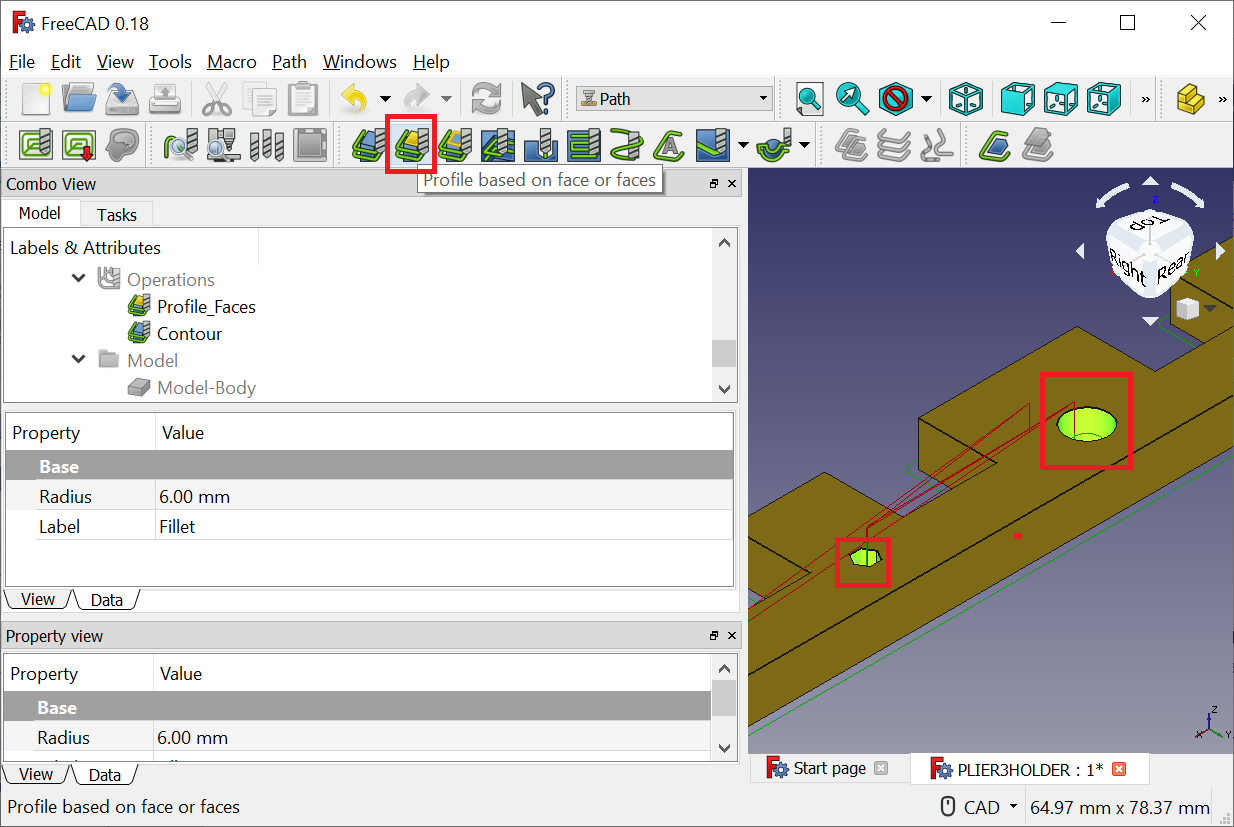The image size is (1234, 827).
Task: Print the document
Action: (164, 98)
